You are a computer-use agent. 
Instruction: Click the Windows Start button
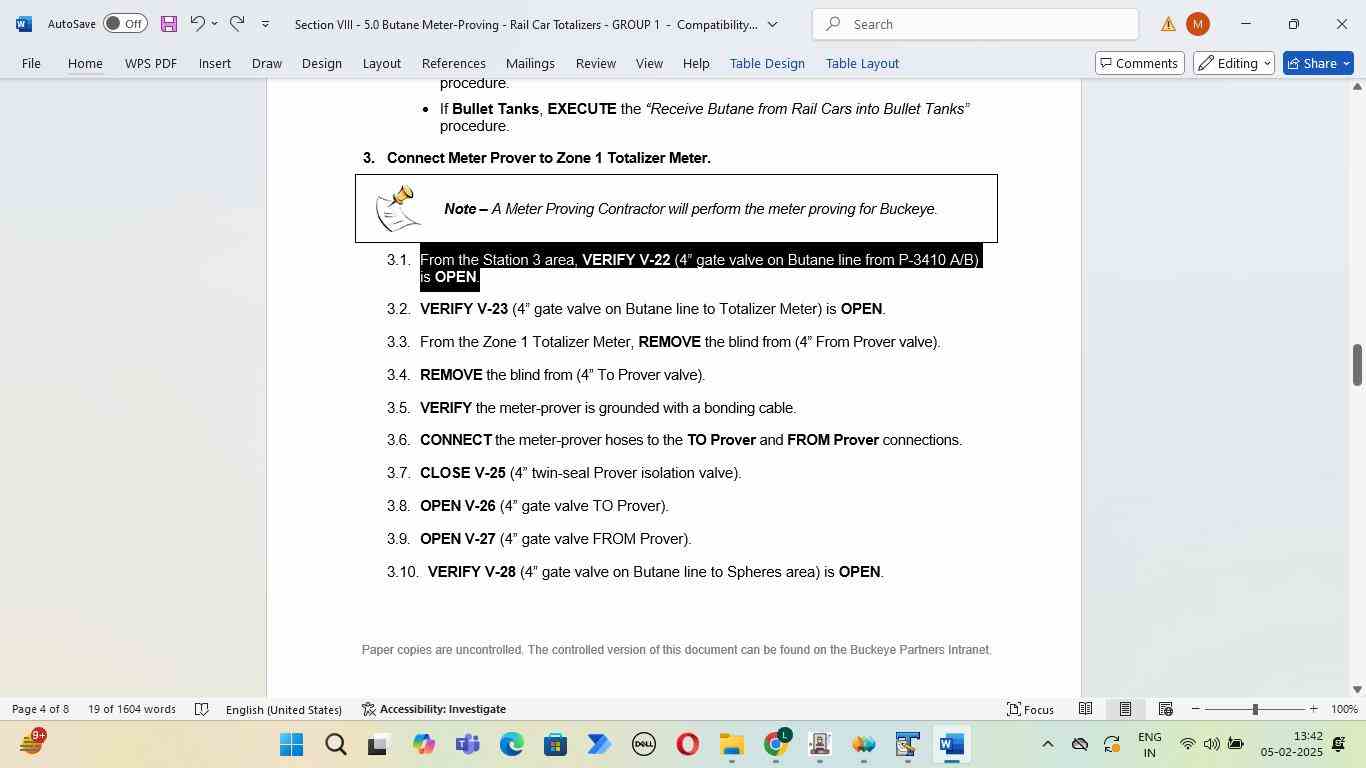292,745
